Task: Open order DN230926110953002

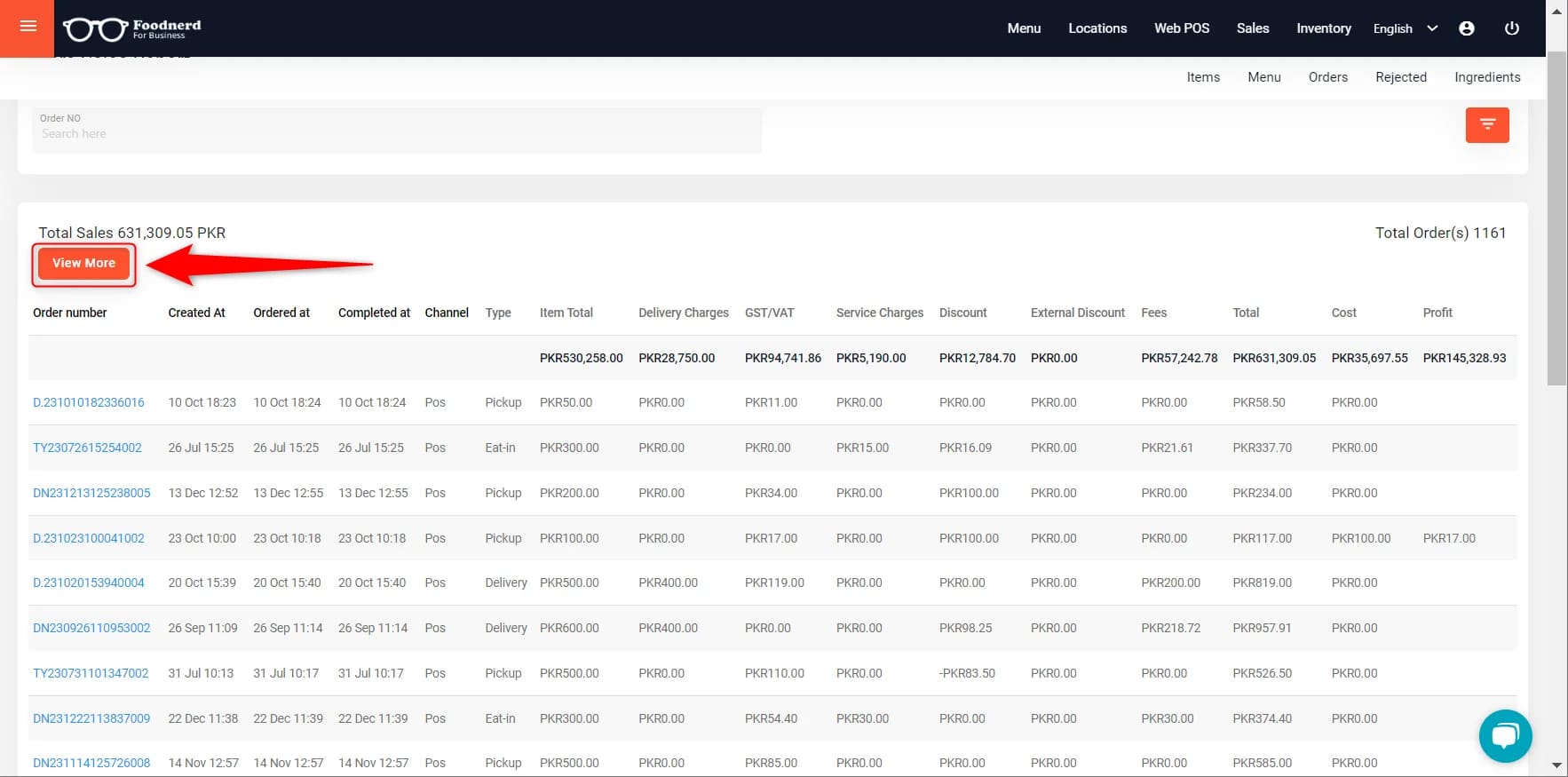Action: click(x=91, y=628)
